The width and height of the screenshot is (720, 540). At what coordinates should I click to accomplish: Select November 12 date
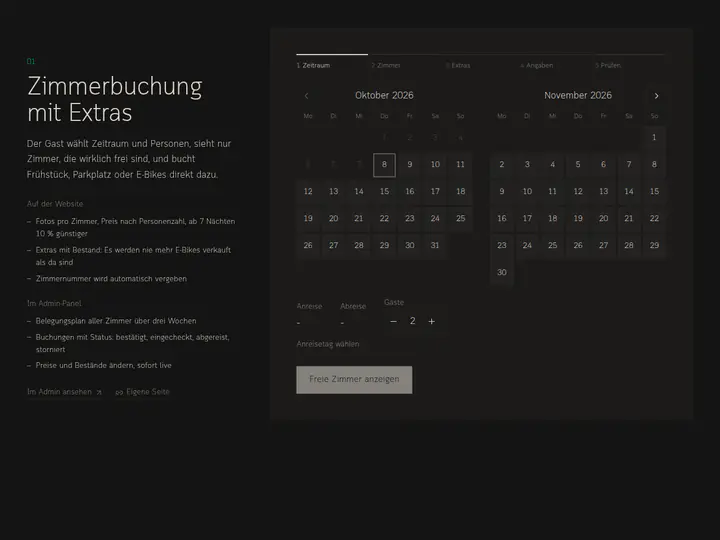tap(578, 191)
